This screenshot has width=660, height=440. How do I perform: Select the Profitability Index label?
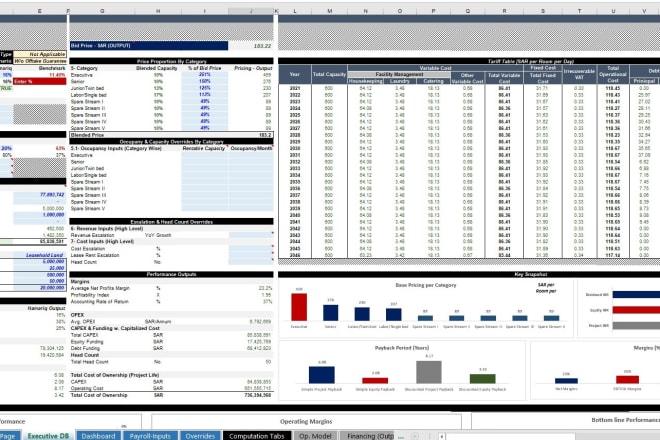click(90, 295)
